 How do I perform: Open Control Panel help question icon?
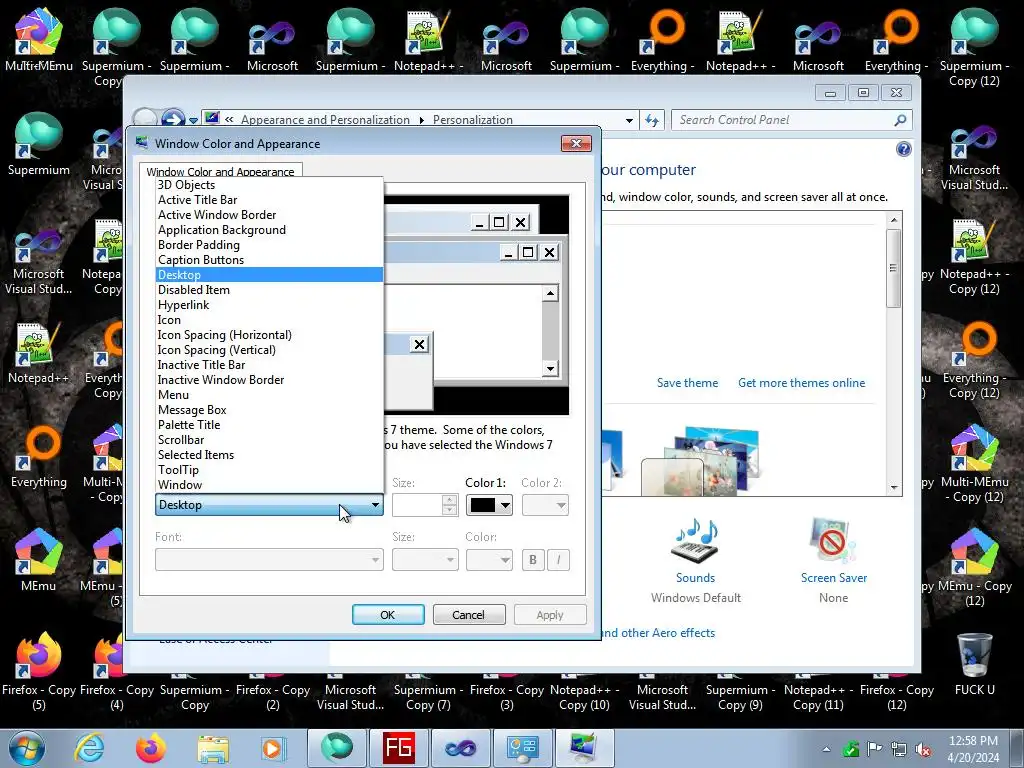pos(904,150)
